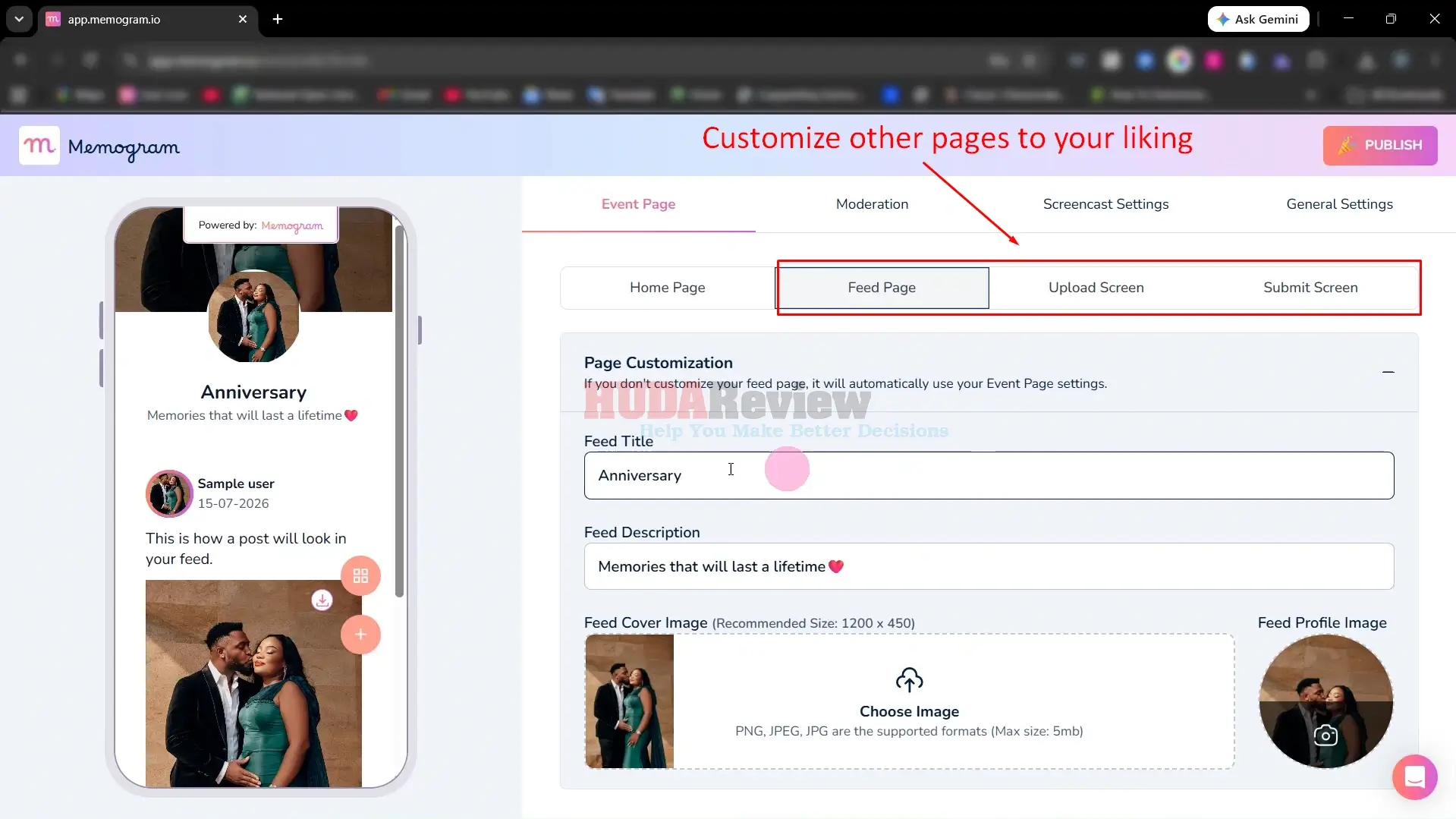
Task: Open a new browser tab
Action: 278,19
